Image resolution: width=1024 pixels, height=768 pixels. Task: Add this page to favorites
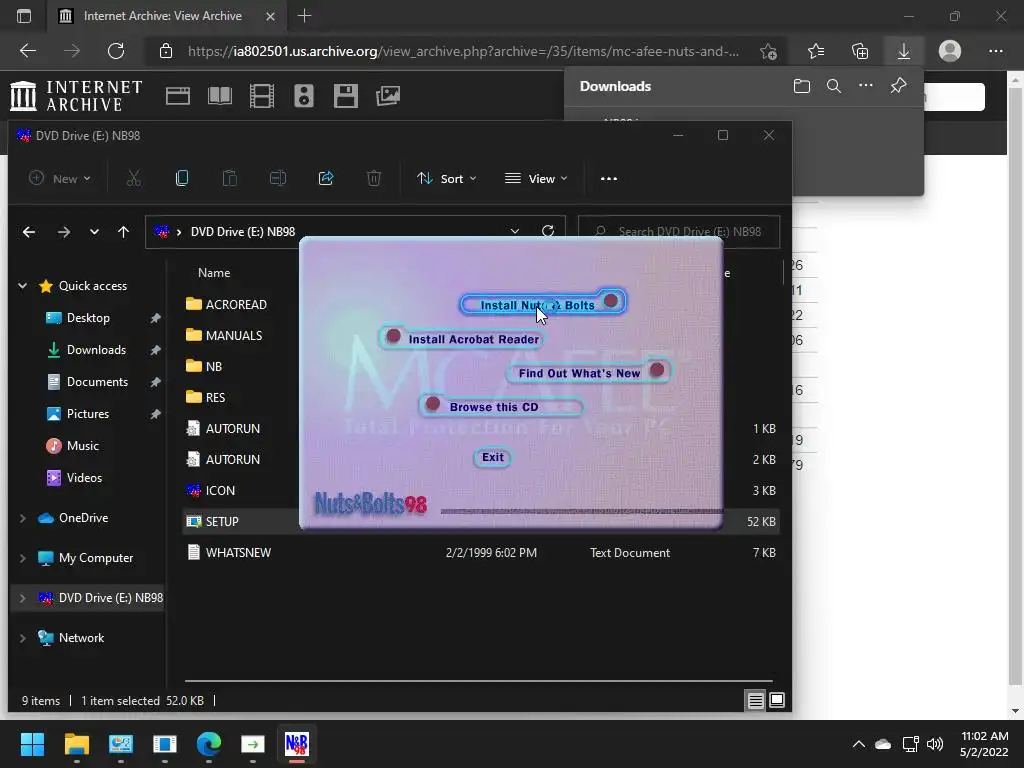[769, 51]
